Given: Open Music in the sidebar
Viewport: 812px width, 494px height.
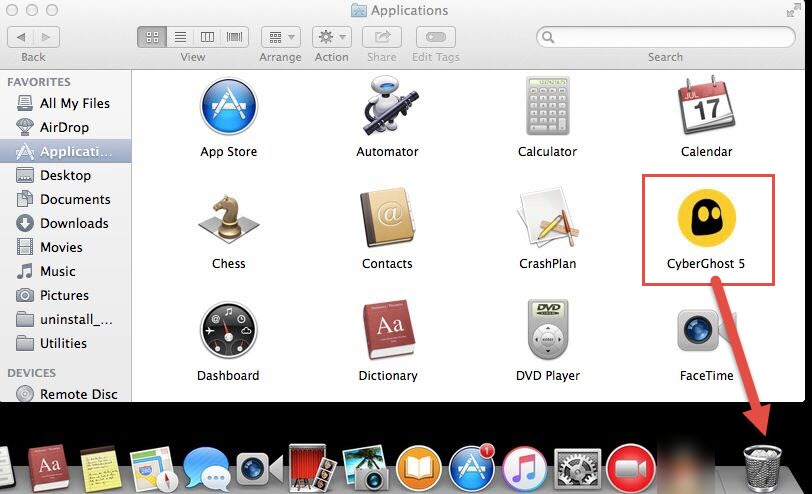Looking at the screenshot, I should 66,271.
